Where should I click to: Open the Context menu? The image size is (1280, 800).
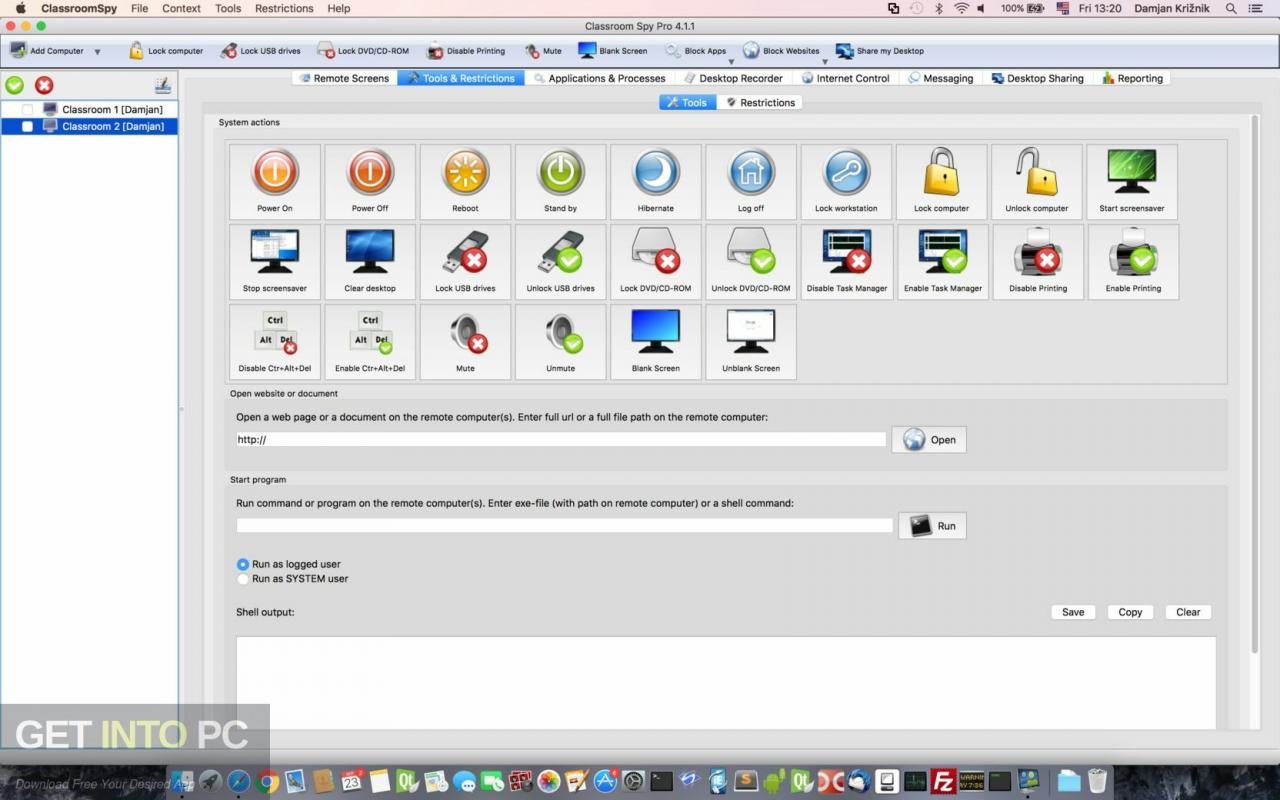pos(181,8)
